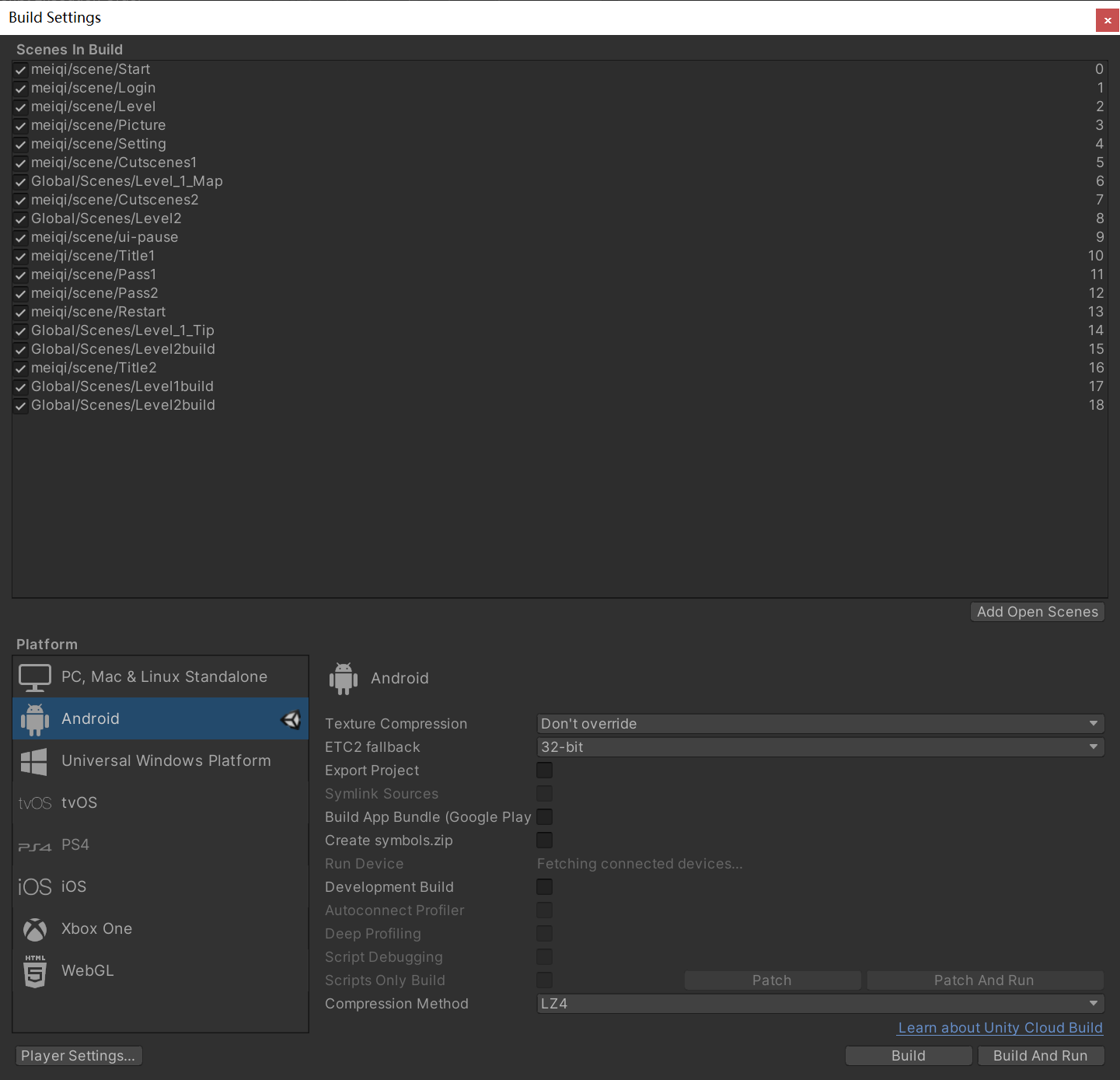
Task: Expand the ETC2 fallback dropdown
Action: 820,747
